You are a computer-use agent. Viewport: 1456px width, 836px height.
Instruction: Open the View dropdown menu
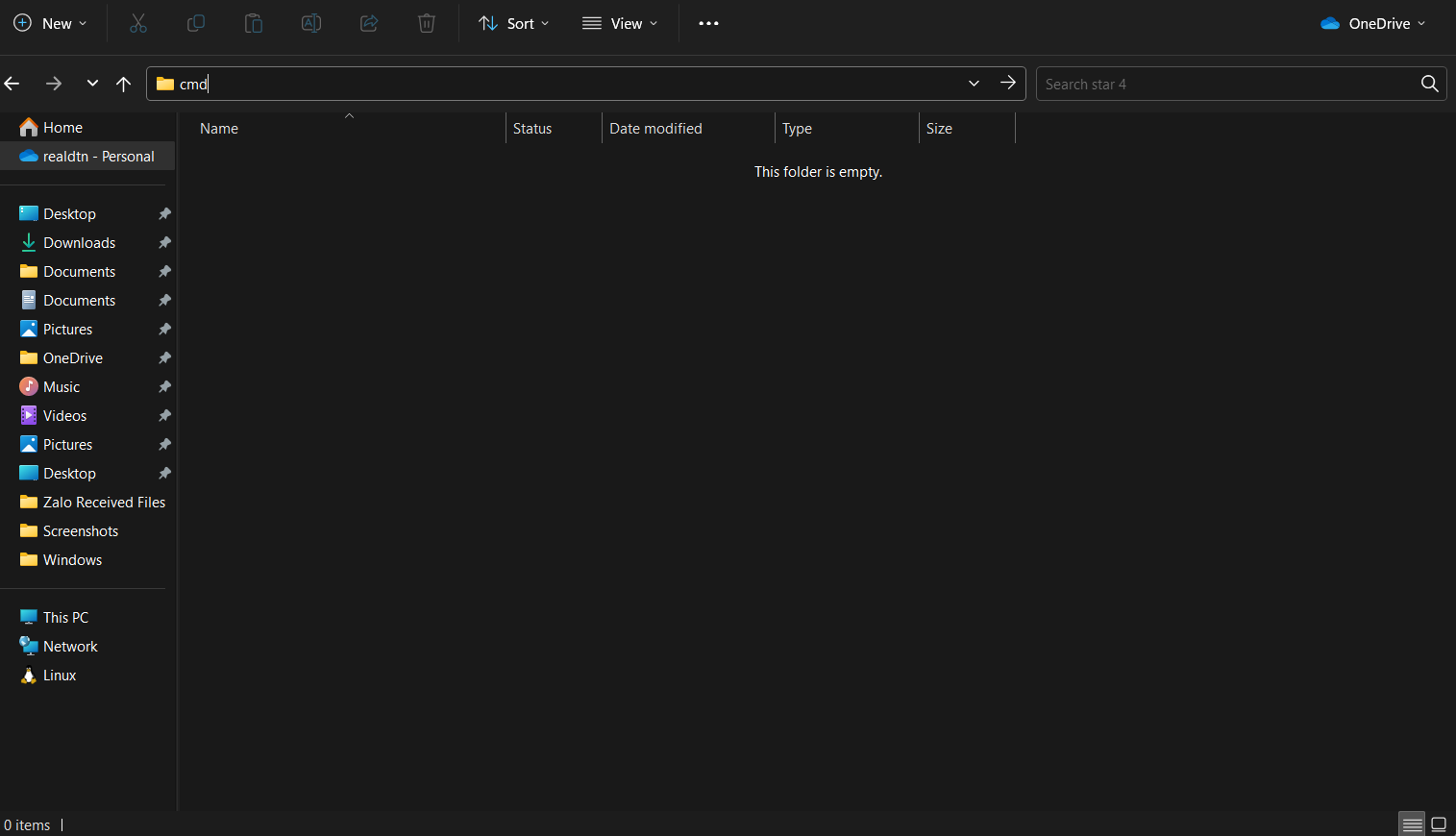pyautogui.click(x=620, y=24)
